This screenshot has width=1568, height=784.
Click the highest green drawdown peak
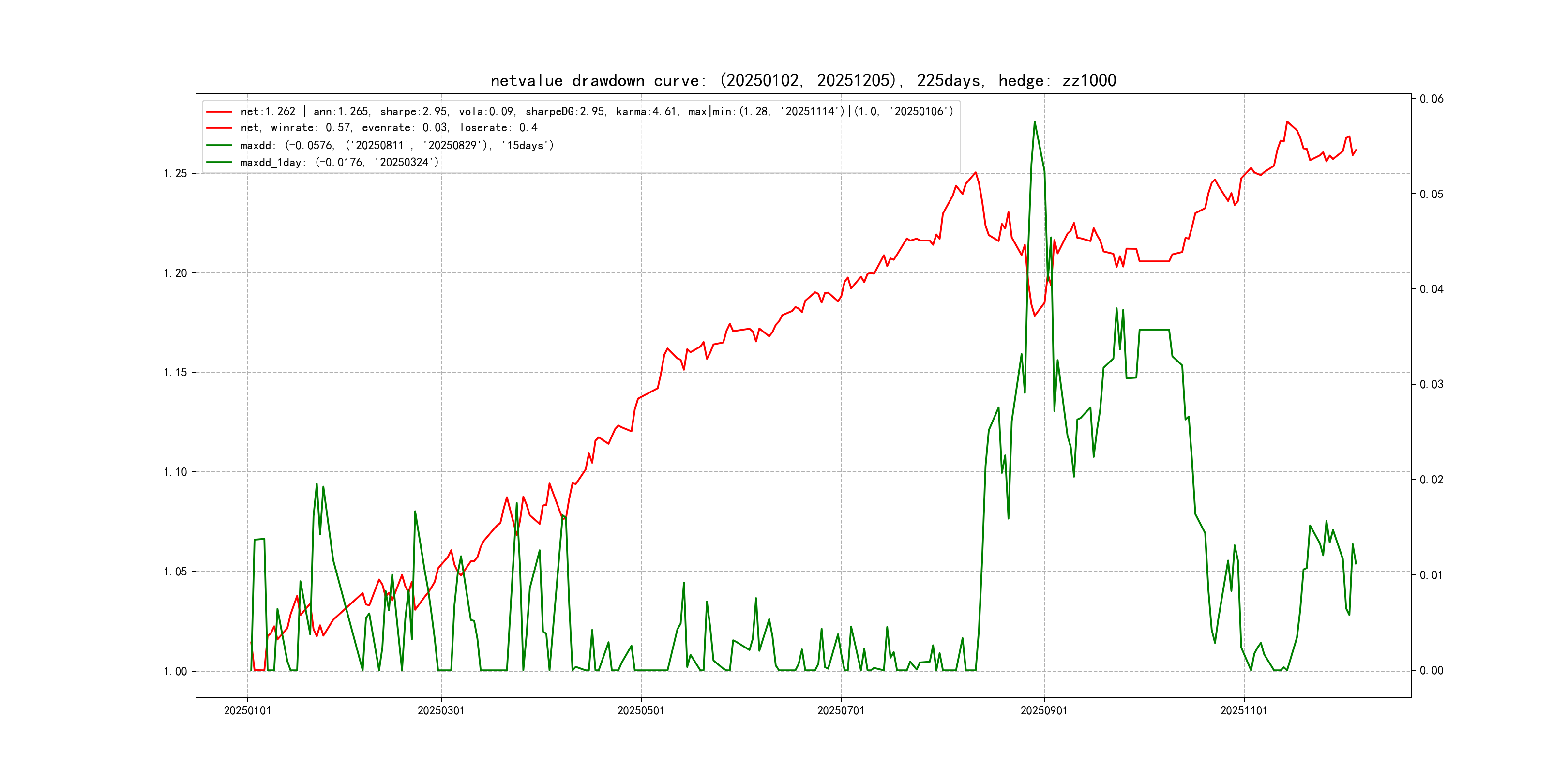point(1034,122)
